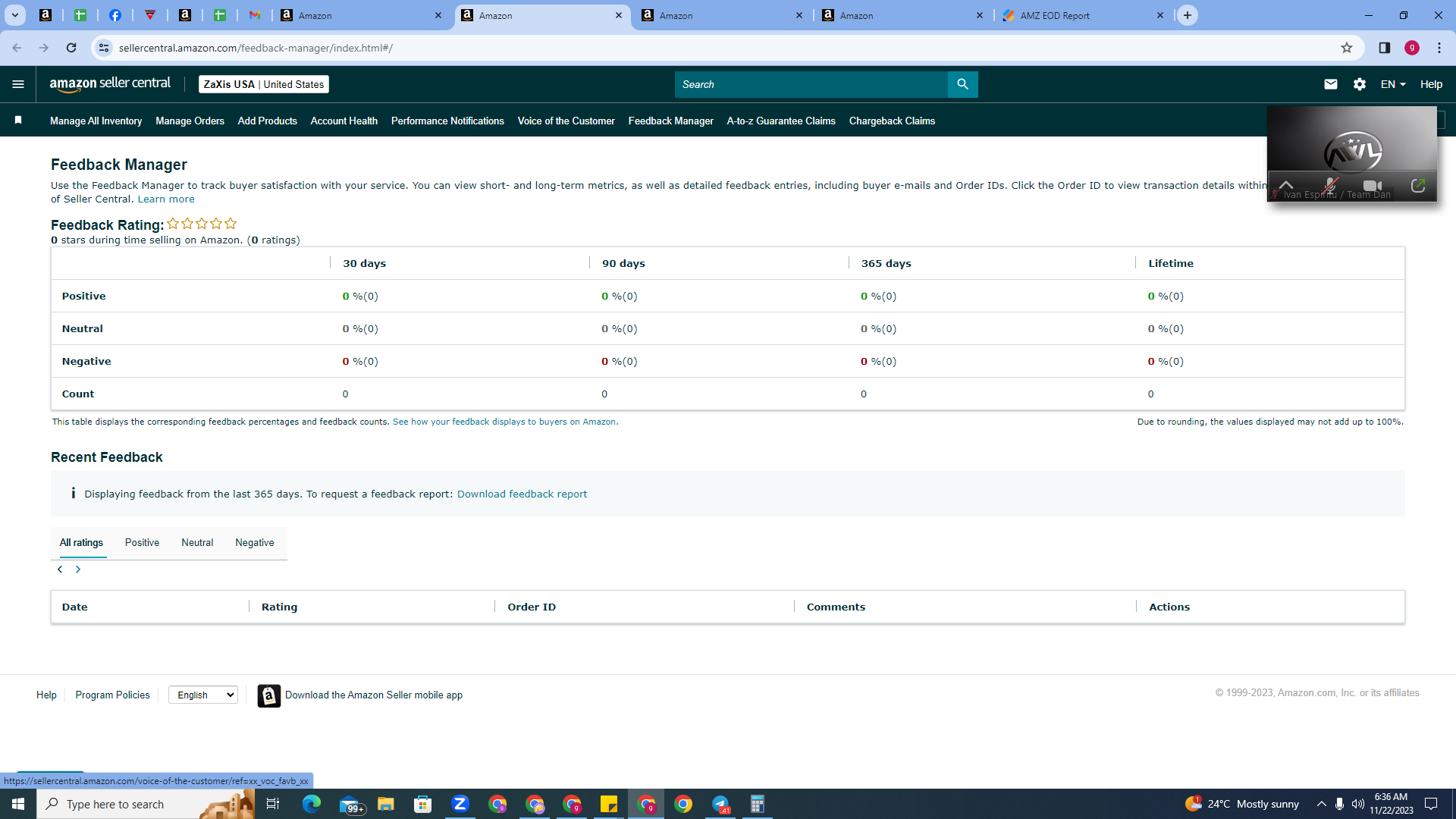1456x819 pixels.
Task: Open Windows Start menu
Action: pyautogui.click(x=18, y=804)
